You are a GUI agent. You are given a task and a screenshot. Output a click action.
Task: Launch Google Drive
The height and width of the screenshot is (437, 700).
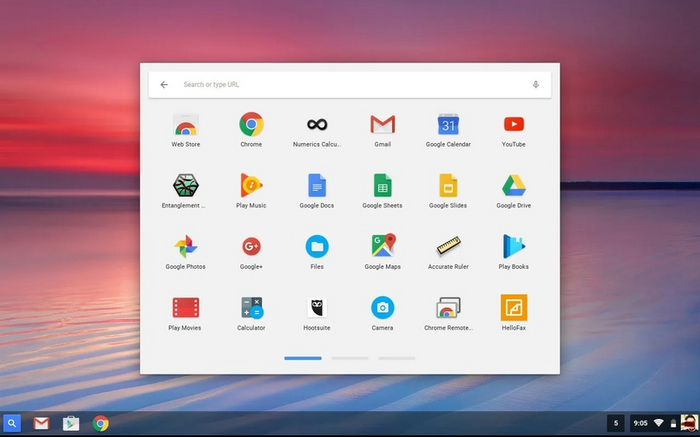(514, 186)
